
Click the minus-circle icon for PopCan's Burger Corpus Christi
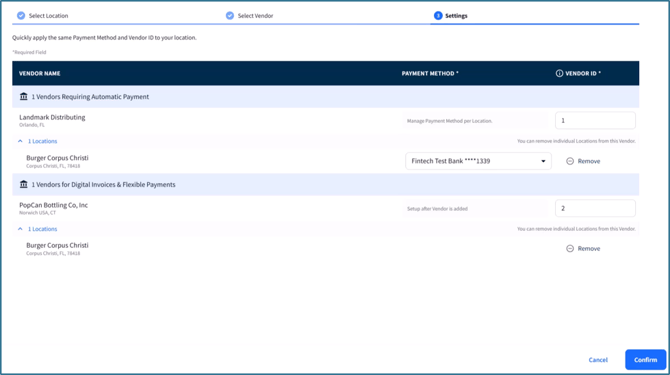pyautogui.click(x=570, y=249)
